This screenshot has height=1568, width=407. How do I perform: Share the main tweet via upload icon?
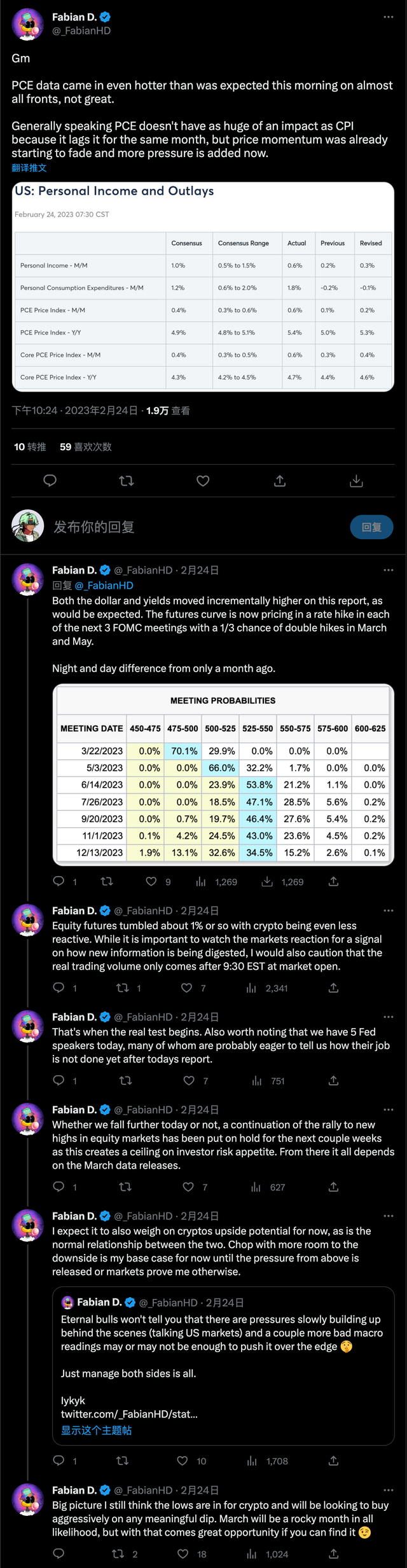(280, 481)
